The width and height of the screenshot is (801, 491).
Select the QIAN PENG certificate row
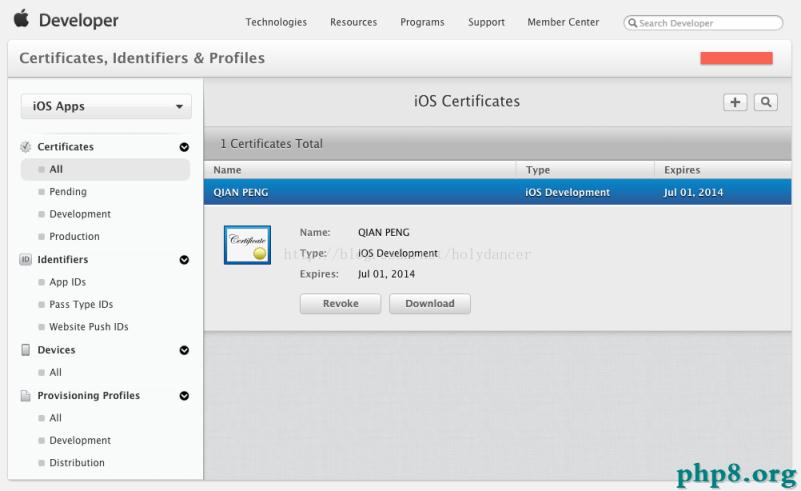click(498, 192)
